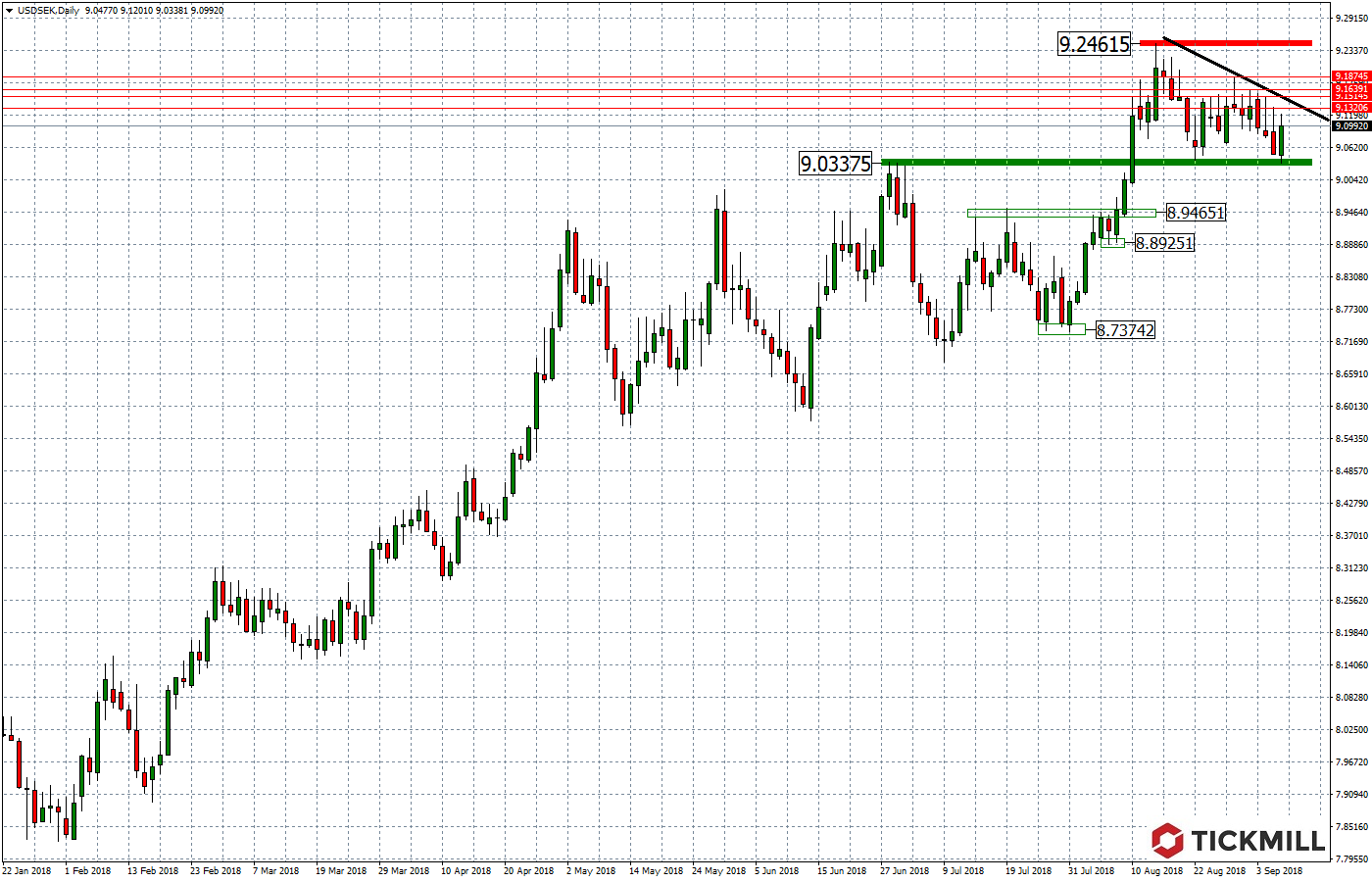Click the 9.06200 price axis label
The height and width of the screenshot is (882, 1372).
pos(1351,147)
